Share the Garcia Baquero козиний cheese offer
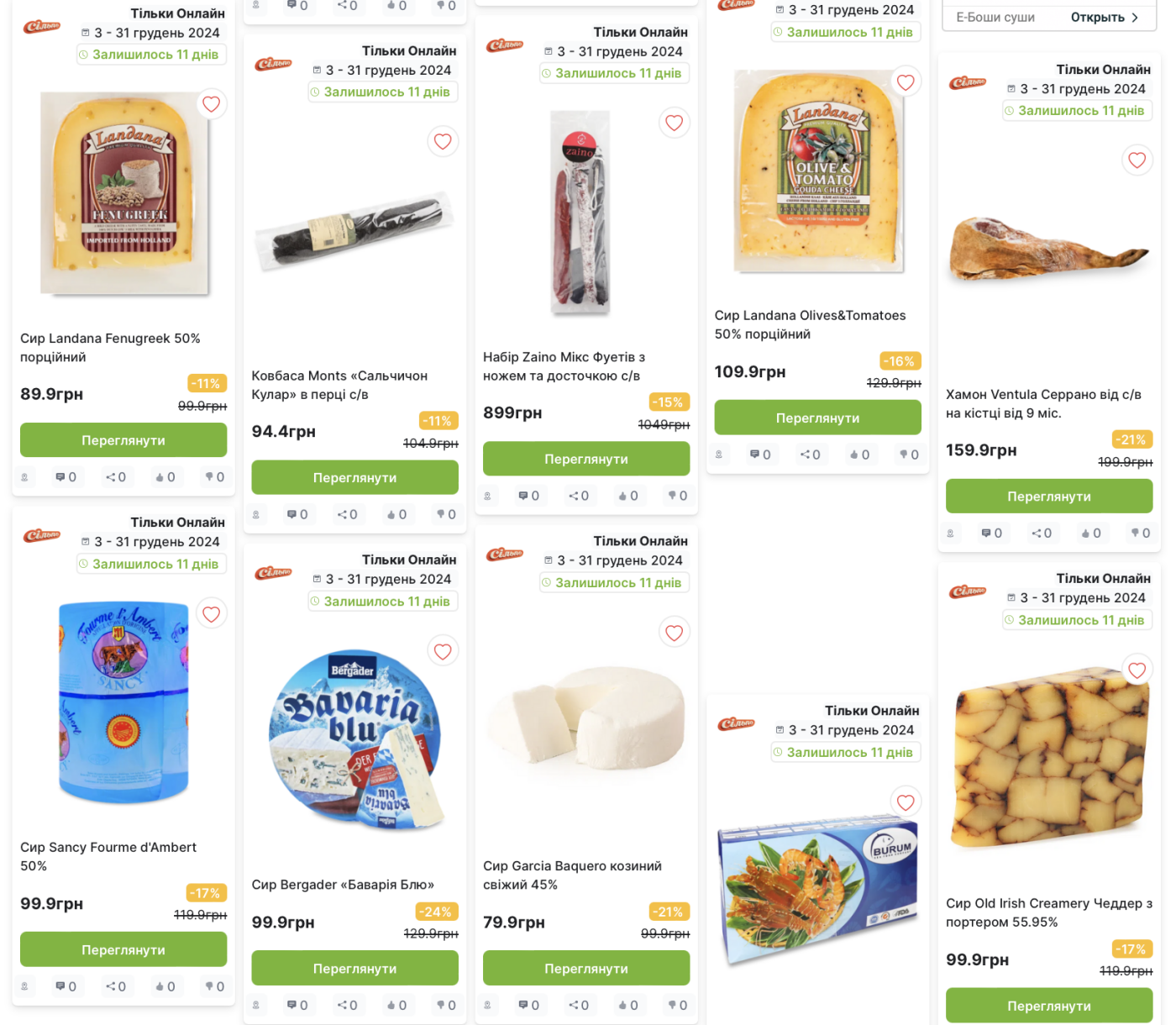 pyautogui.click(x=579, y=1005)
